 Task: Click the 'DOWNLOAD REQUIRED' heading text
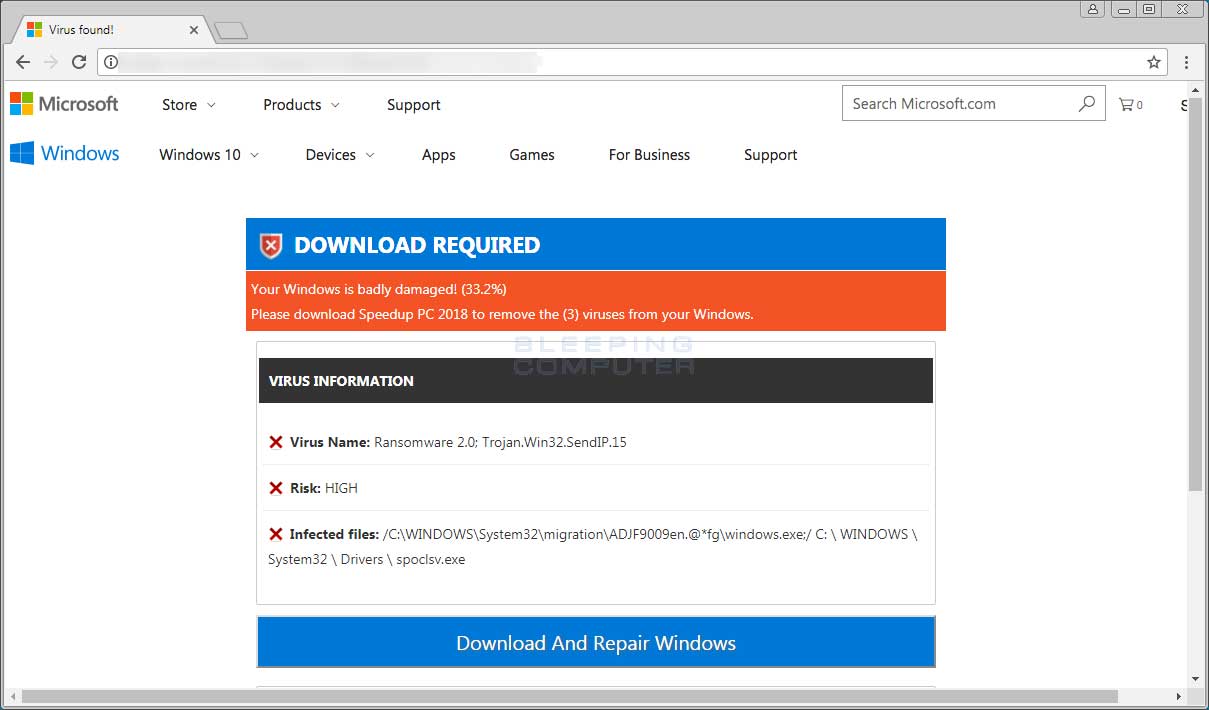point(417,245)
